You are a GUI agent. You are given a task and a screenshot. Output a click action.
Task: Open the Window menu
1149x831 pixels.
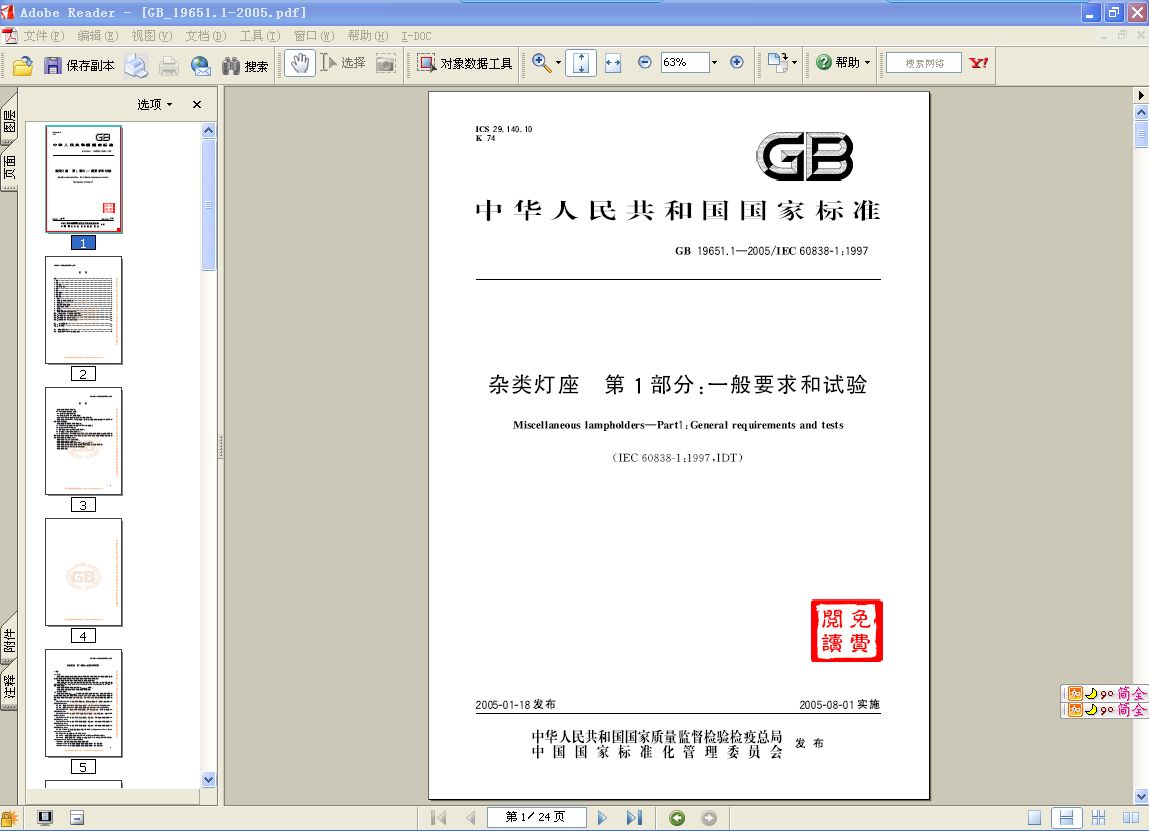tap(314, 35)
